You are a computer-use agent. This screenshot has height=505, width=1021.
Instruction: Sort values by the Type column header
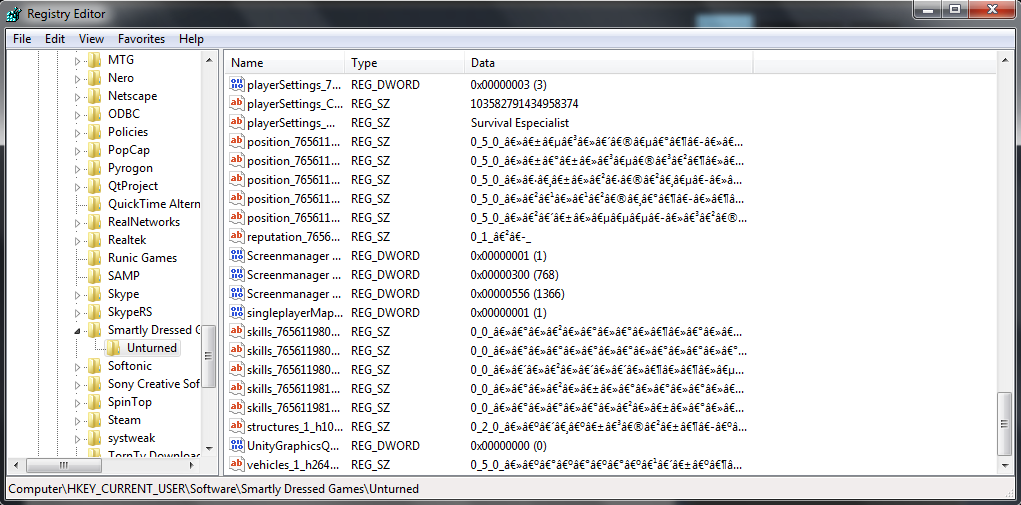[x=404, y=63]
